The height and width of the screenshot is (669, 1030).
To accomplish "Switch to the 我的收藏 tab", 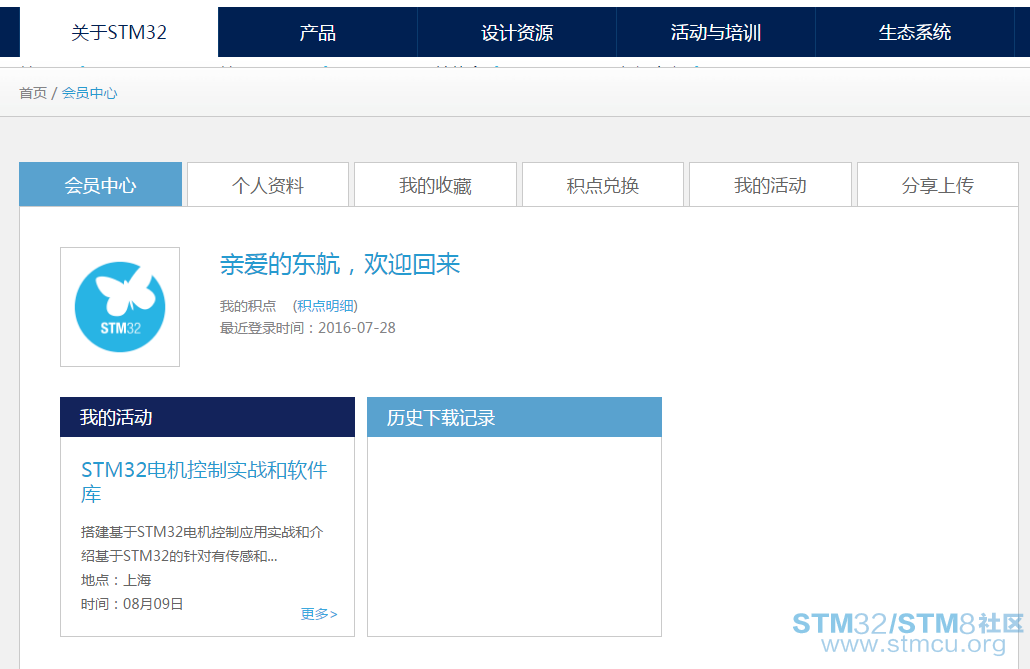I will (x=436, y=185).
